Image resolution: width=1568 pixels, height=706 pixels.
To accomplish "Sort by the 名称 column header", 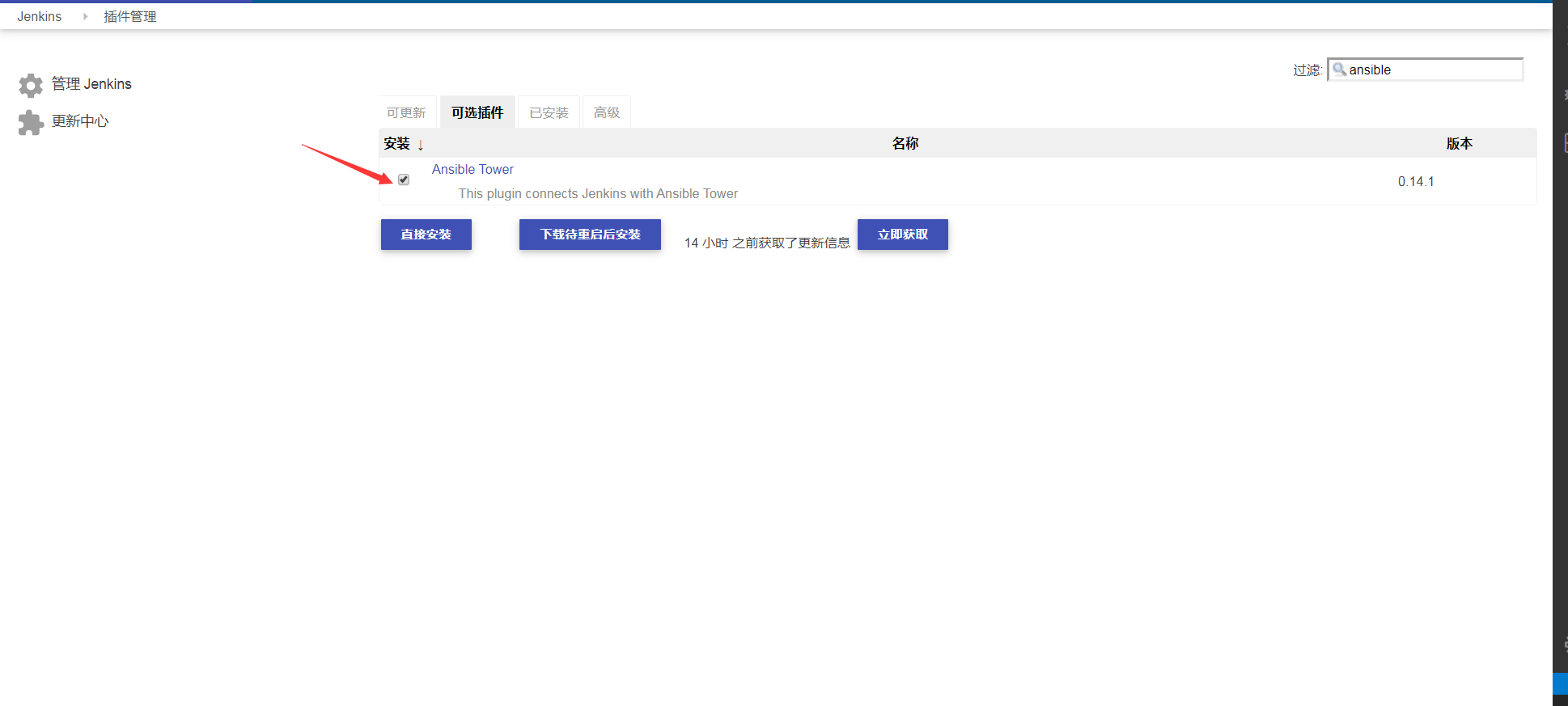I will pos(905,143).
